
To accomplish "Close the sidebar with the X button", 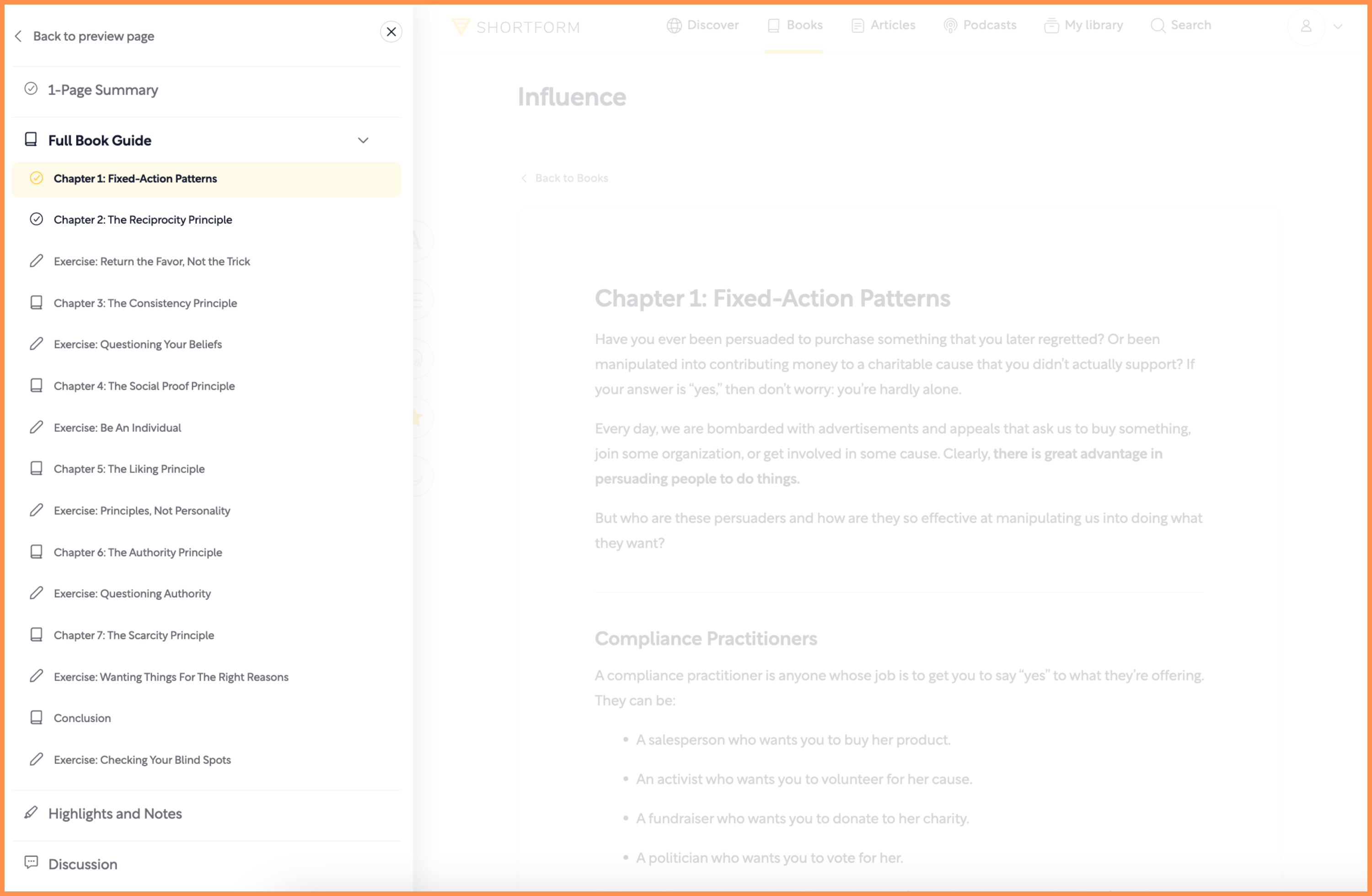I will (391, 32).
